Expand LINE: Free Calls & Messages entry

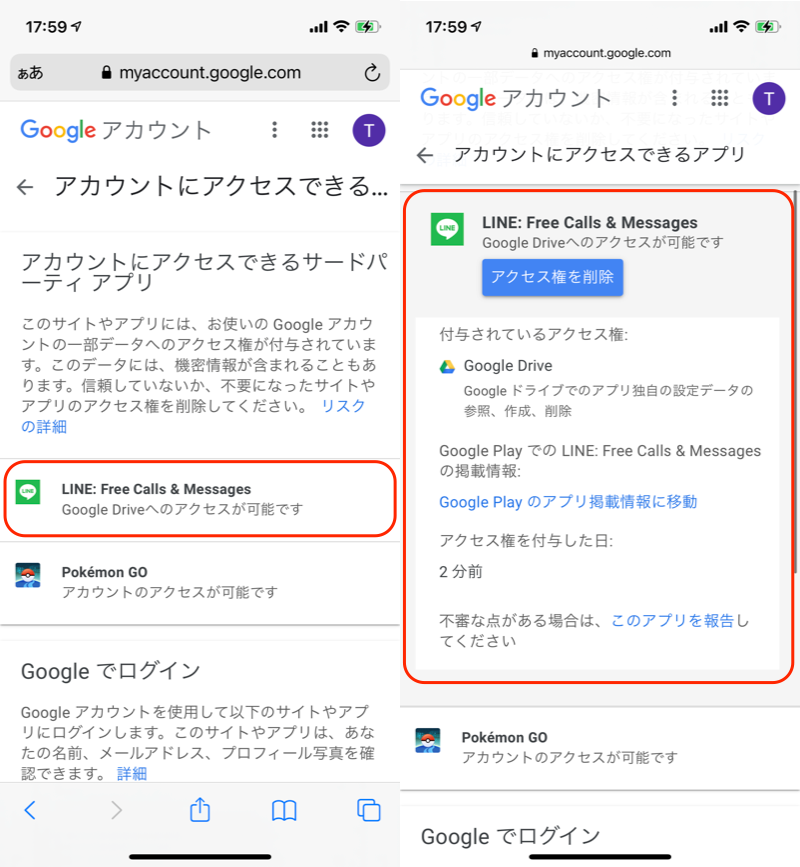200,499
